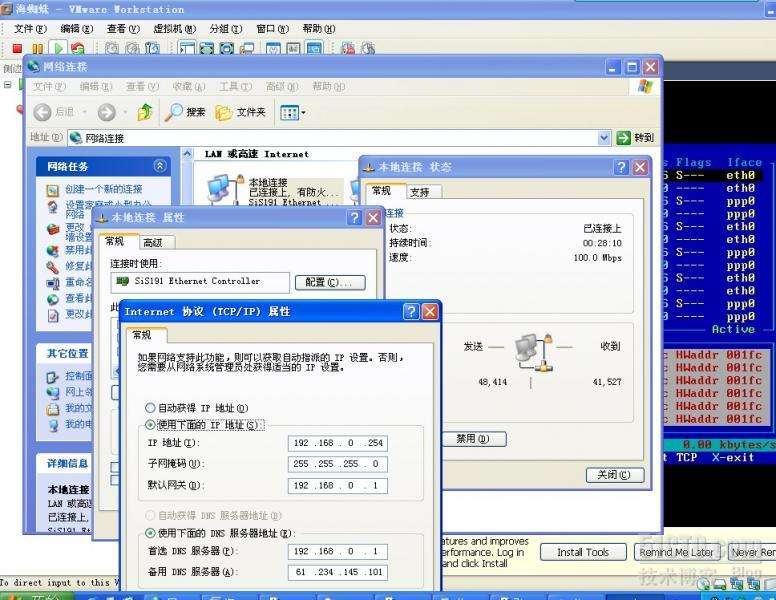Click the Summary view icon in VMware toolbar

[273, 49]
